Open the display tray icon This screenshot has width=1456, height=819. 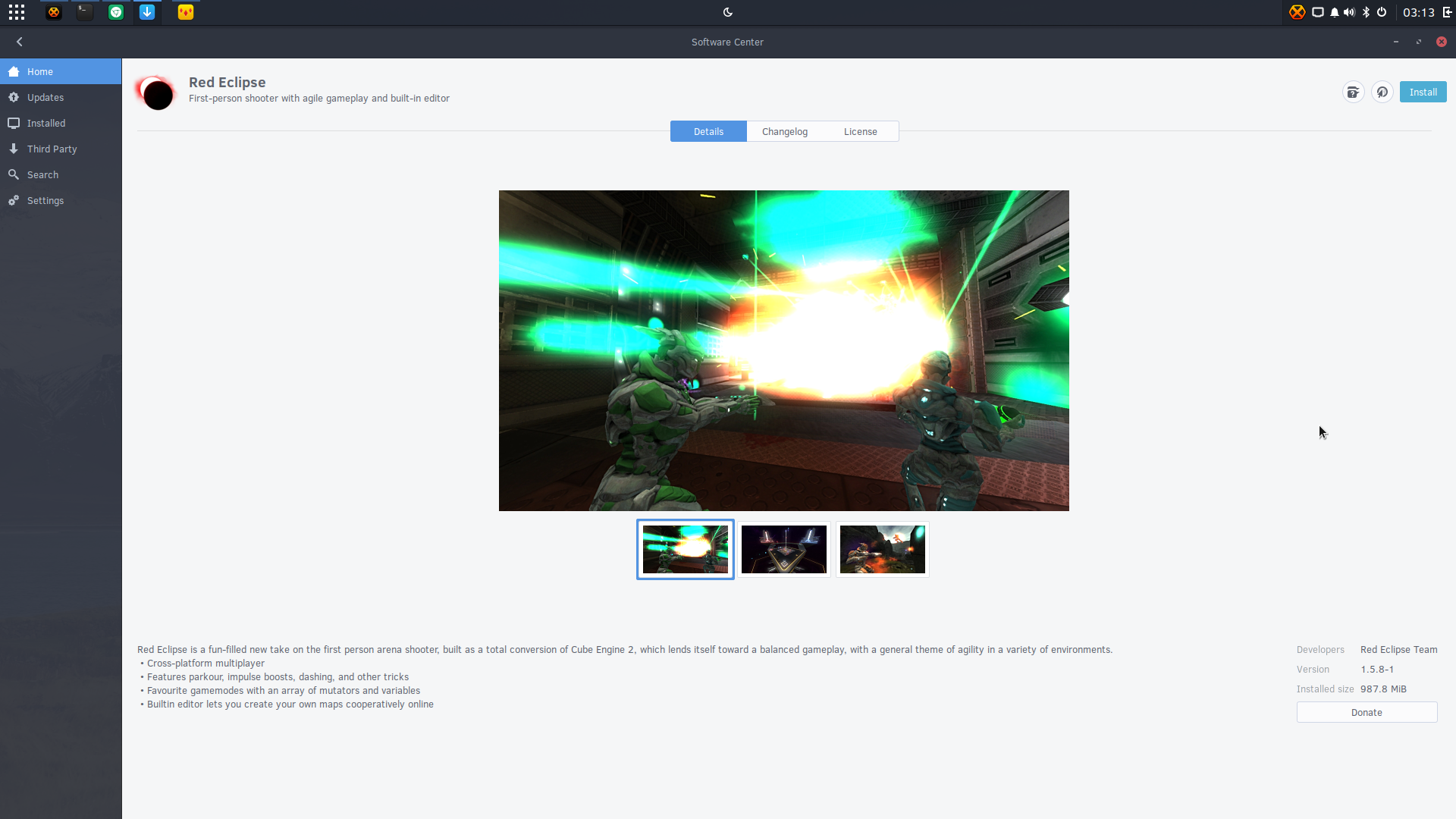(x=1318, y=12)
